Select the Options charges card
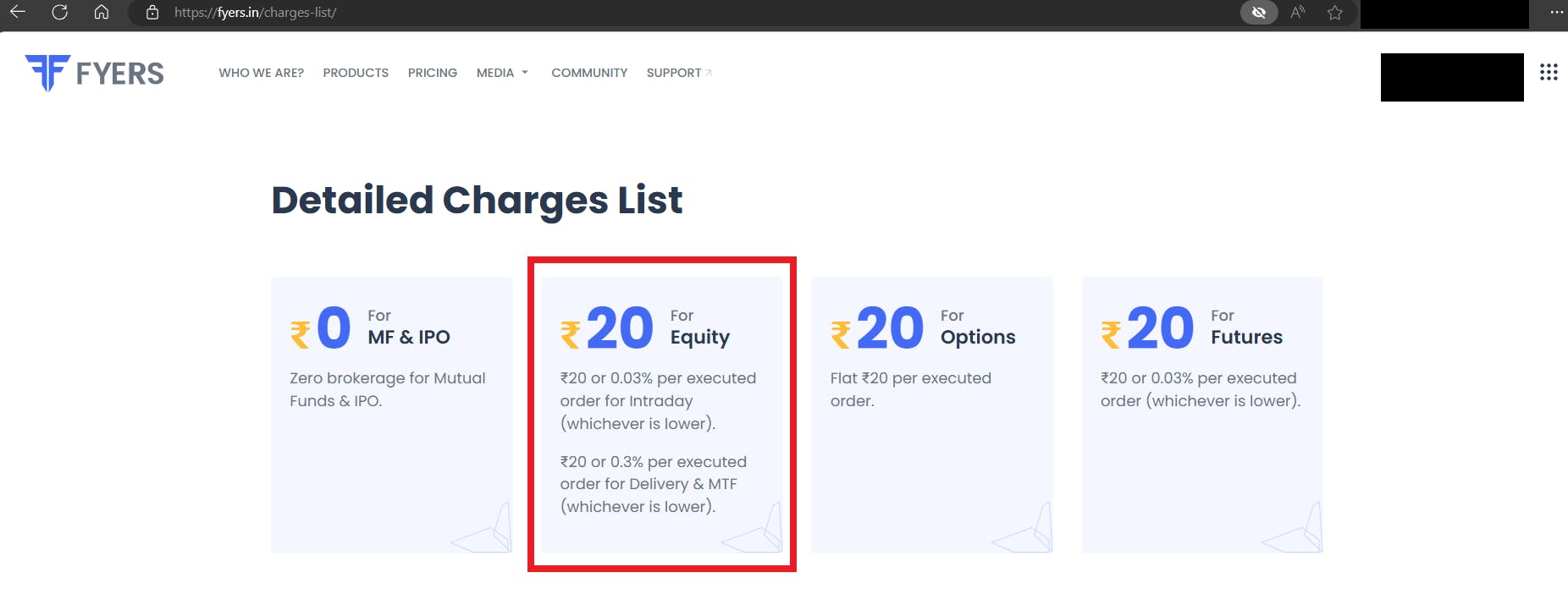 931,415
